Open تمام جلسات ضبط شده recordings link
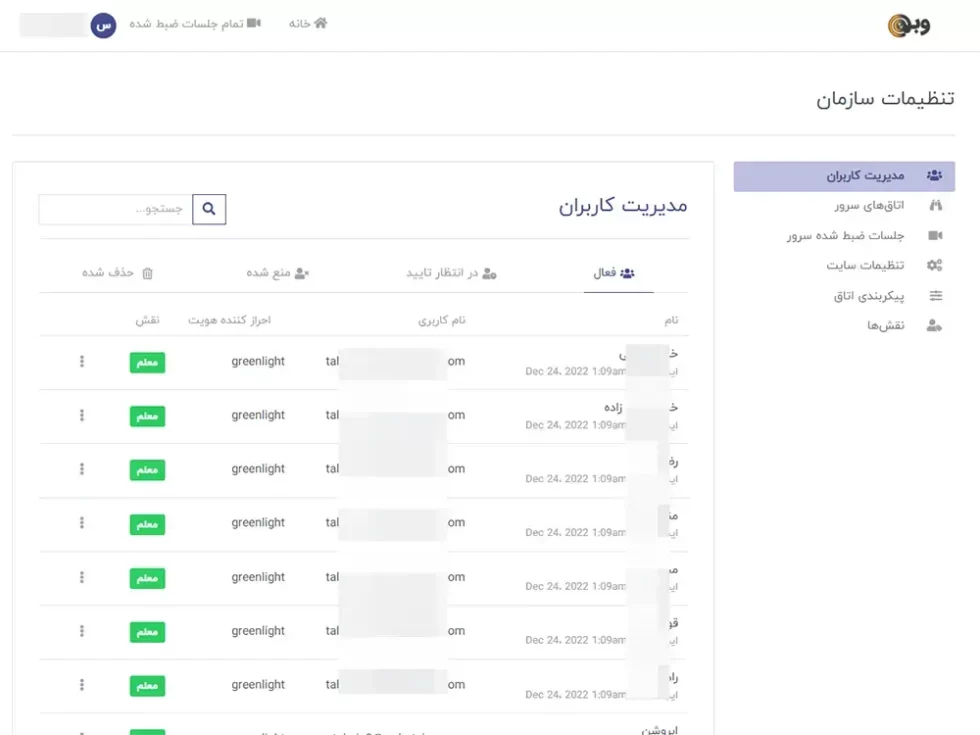The height and width of the screenshot is (735, 980). (x=195, y=23)
